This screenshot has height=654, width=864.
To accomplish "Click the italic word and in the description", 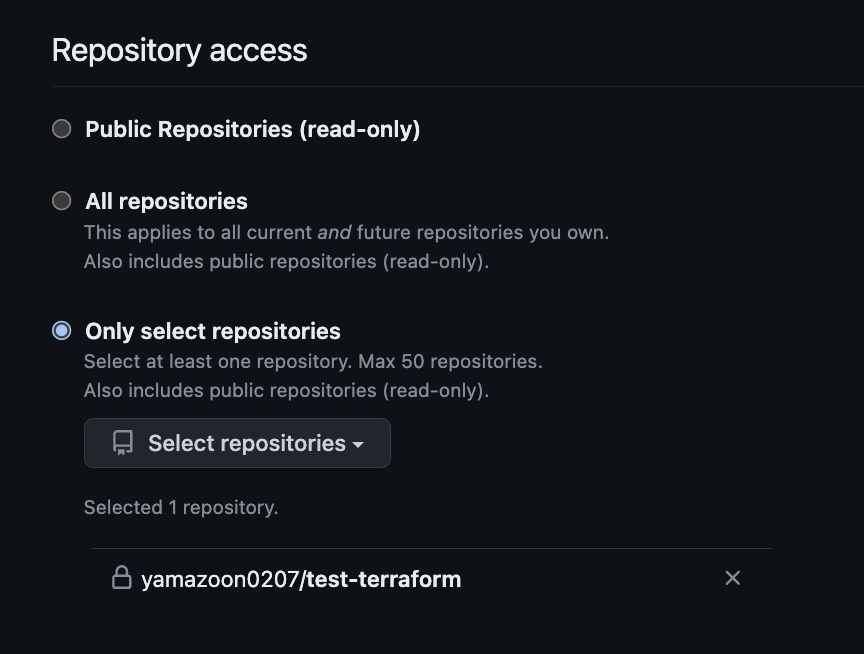I will 334,233.
